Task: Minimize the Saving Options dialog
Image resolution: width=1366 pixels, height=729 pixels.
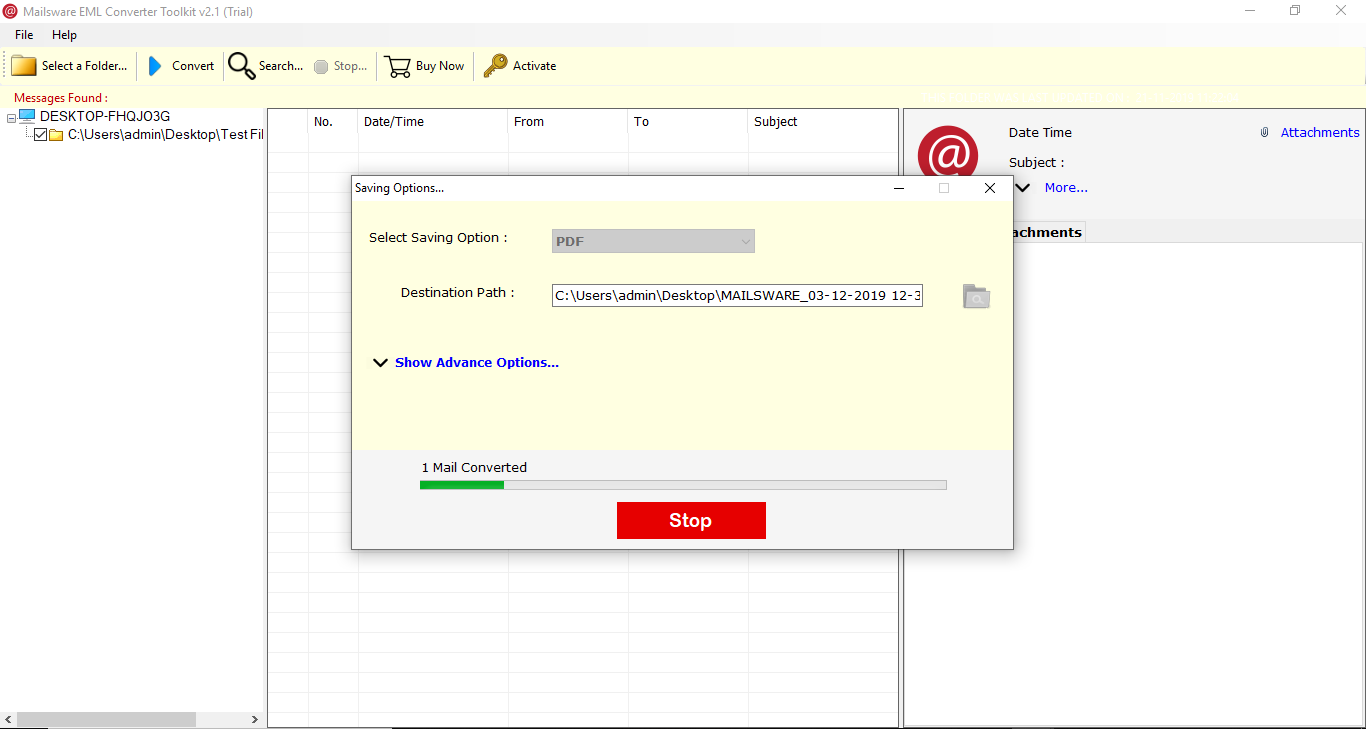Action: pyautogui.click(x=899, y=188)
